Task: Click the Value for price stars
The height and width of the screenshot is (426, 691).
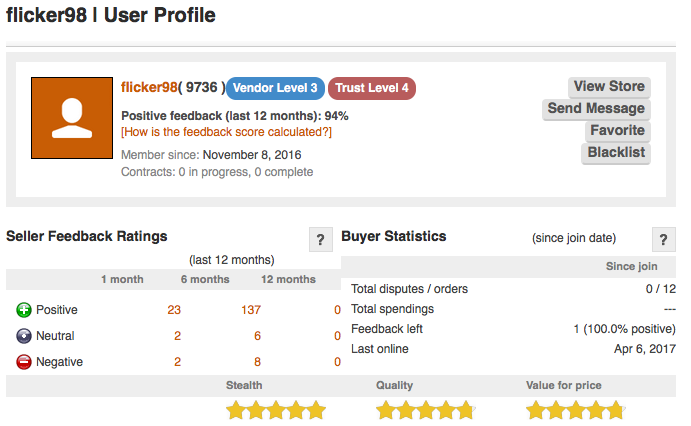Action: click(x=576, y=410)
